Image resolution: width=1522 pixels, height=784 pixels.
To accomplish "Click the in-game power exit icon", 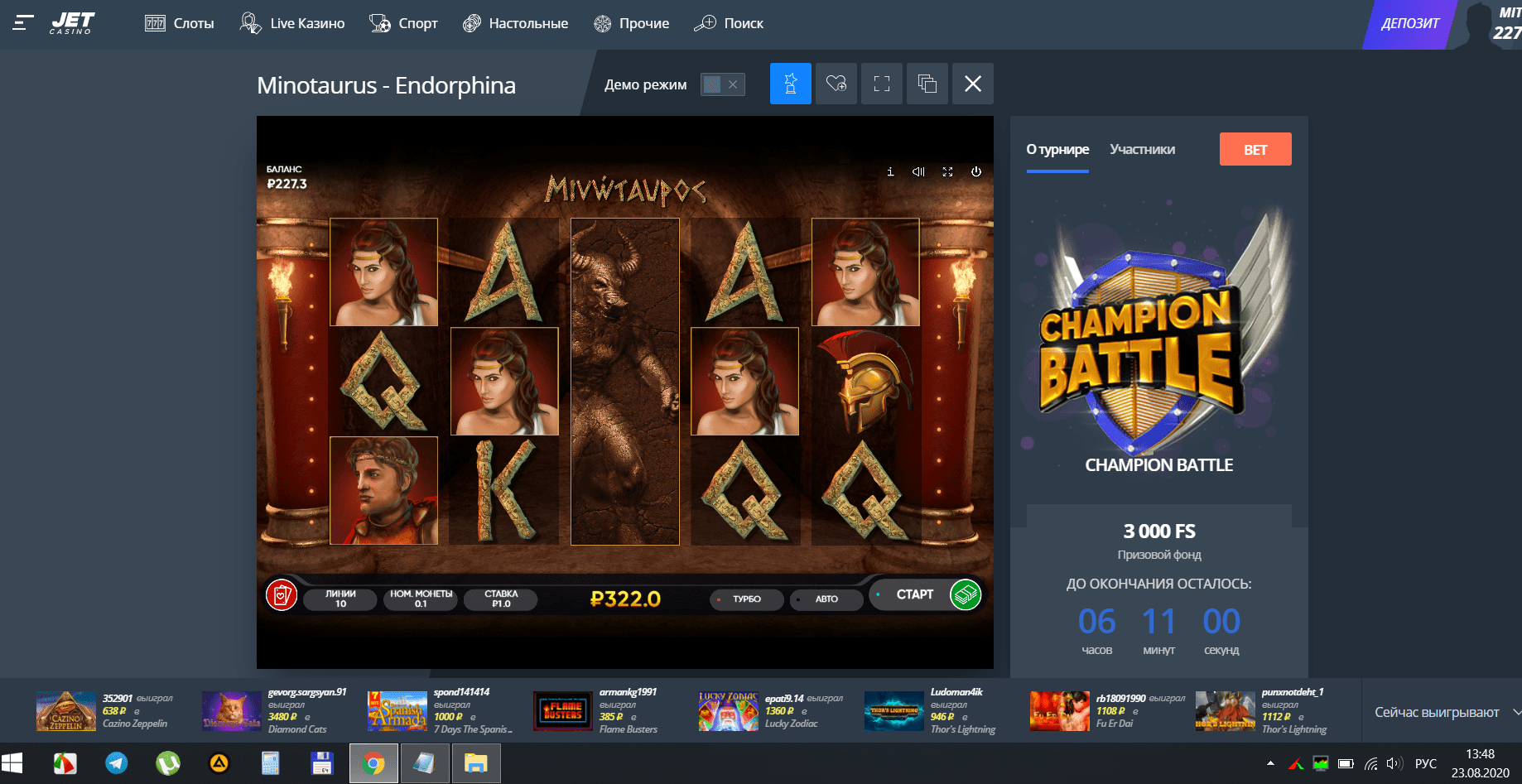I will tap(976, 172).
